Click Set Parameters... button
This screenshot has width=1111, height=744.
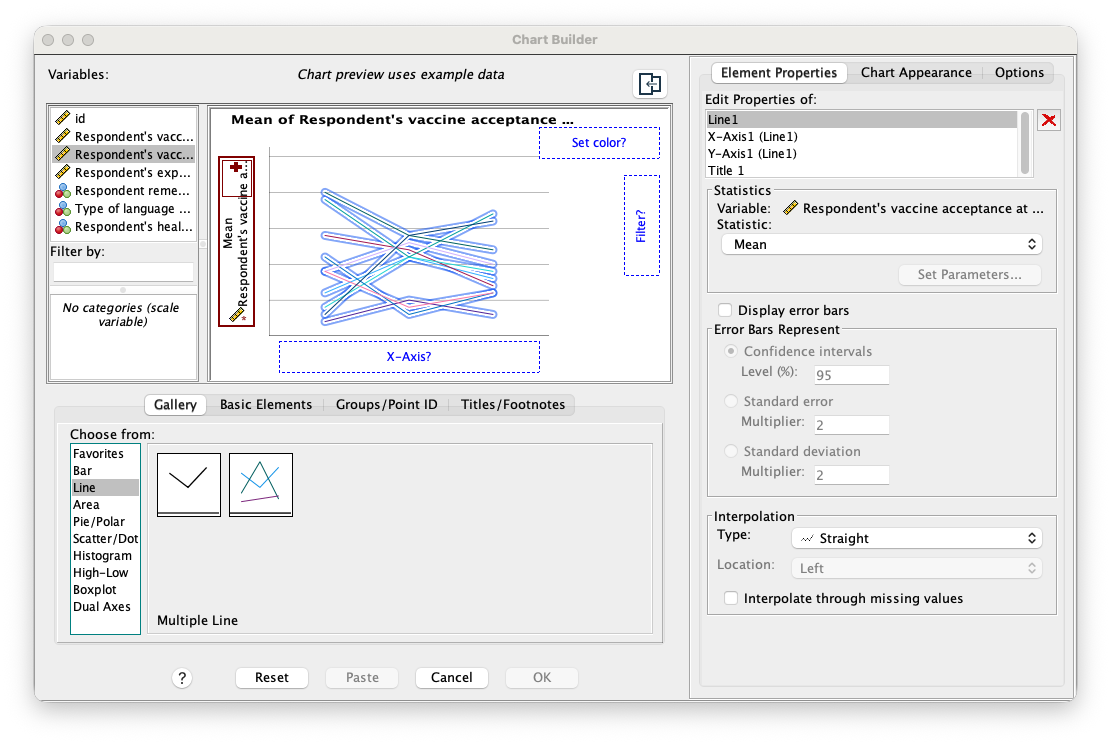(969, 275)
